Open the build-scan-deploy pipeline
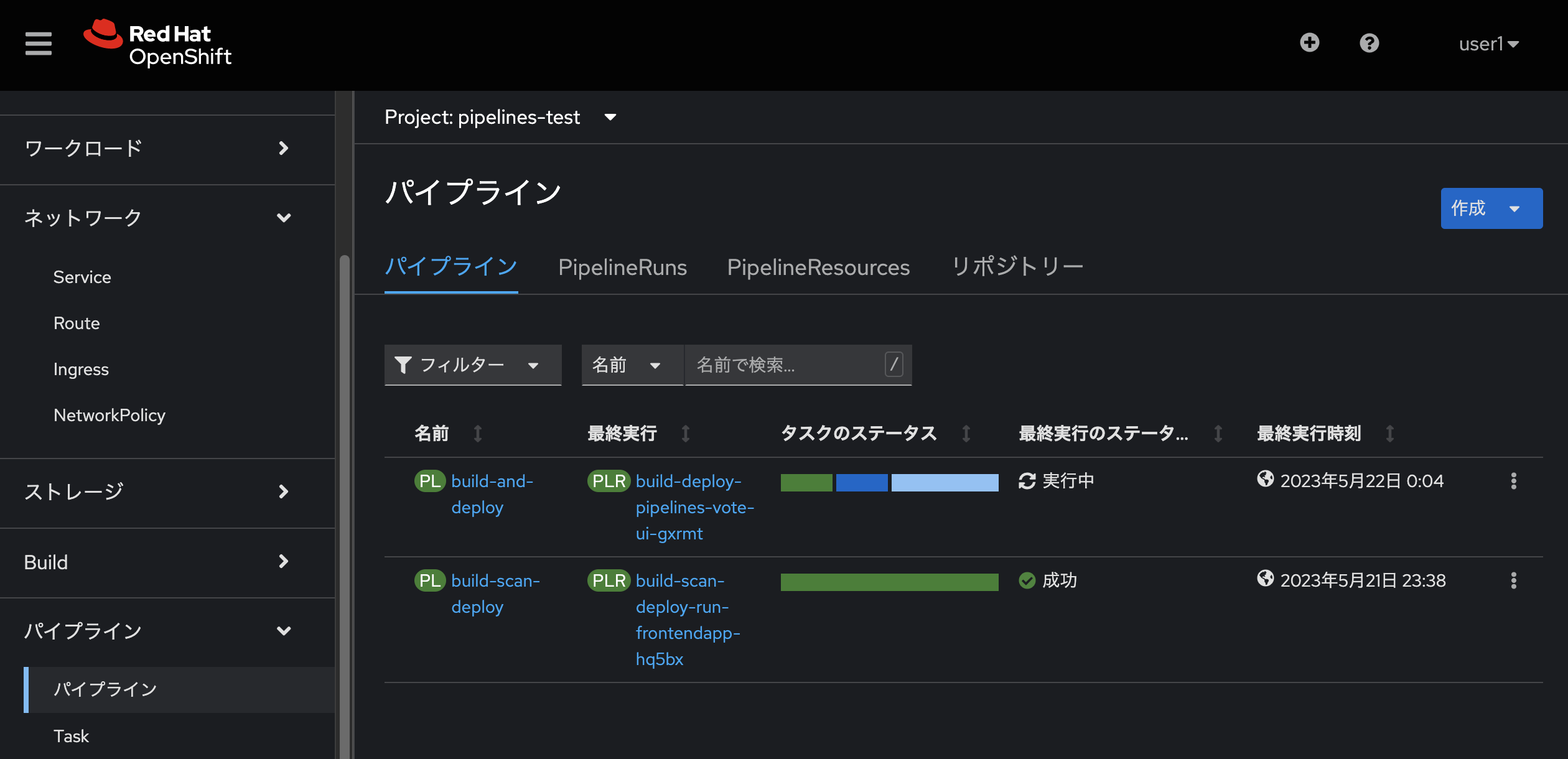This screenshot has height=759, width=1568. pos(495,594)
